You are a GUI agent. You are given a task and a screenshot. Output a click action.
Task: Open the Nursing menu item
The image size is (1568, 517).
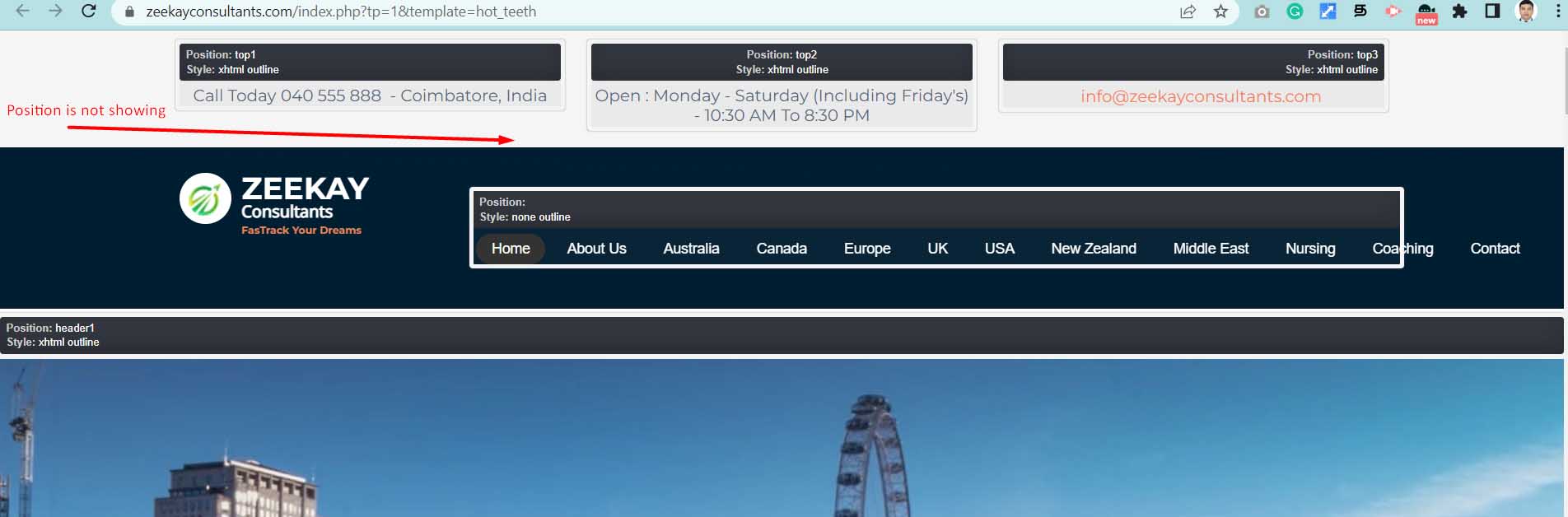[1310, 249]
